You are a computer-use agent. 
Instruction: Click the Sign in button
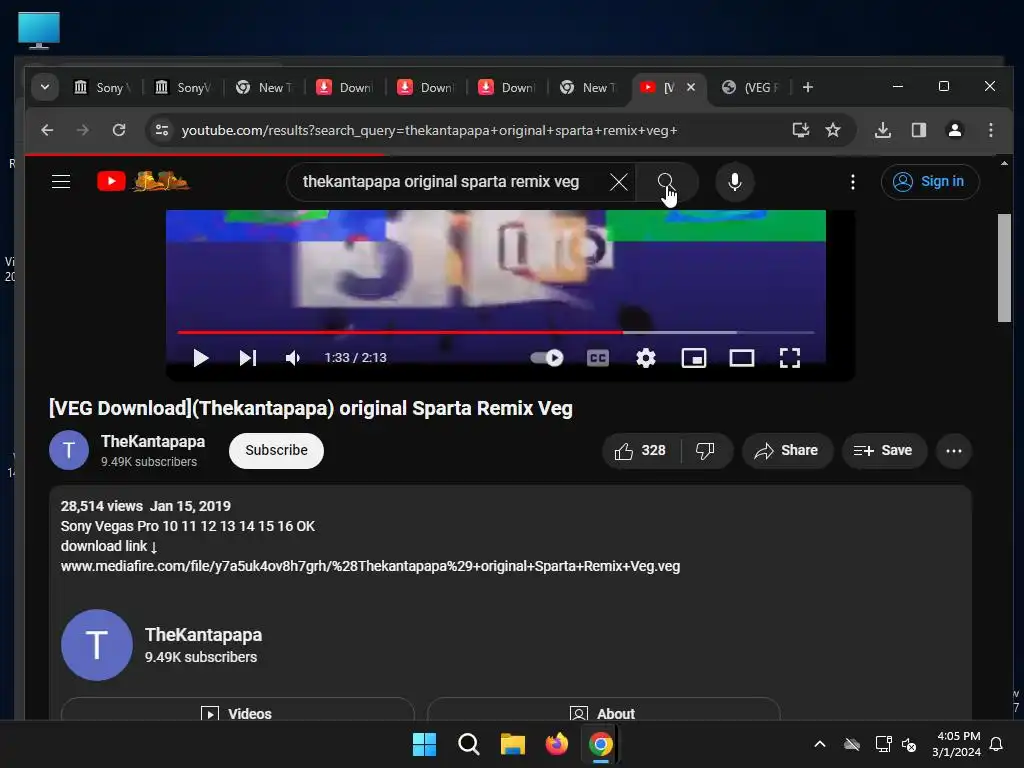tap(929, 182)
